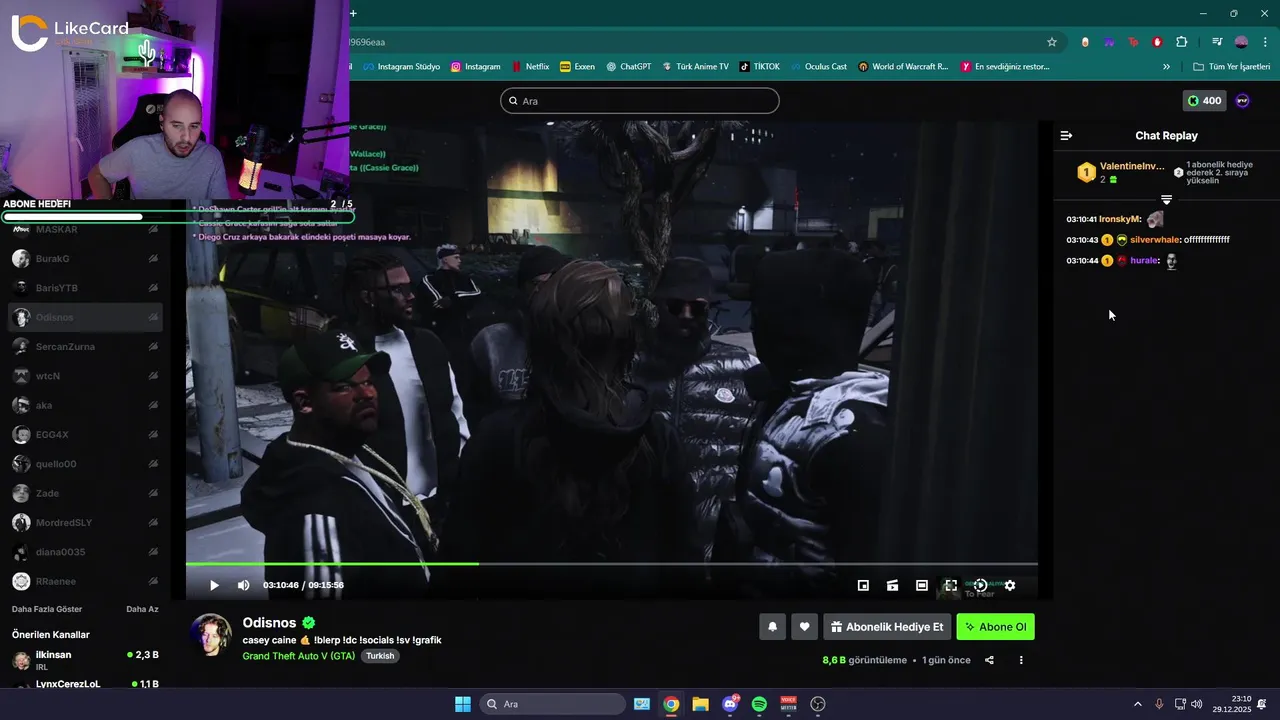
Task: Expand the gift leaderboard chevron
Action: 1166,200
